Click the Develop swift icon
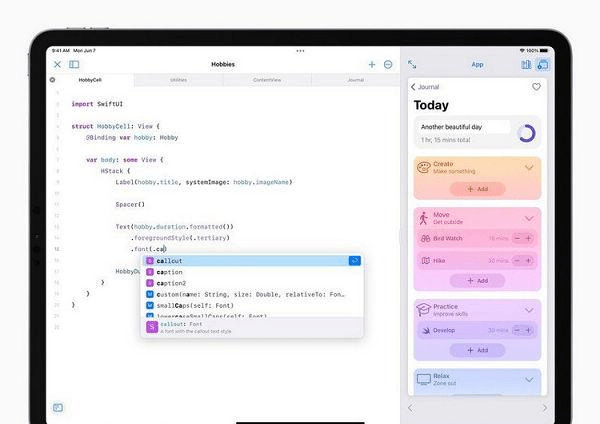Viewport: 600px width, 424px height. pyautogui.click(x=426, y=330)
